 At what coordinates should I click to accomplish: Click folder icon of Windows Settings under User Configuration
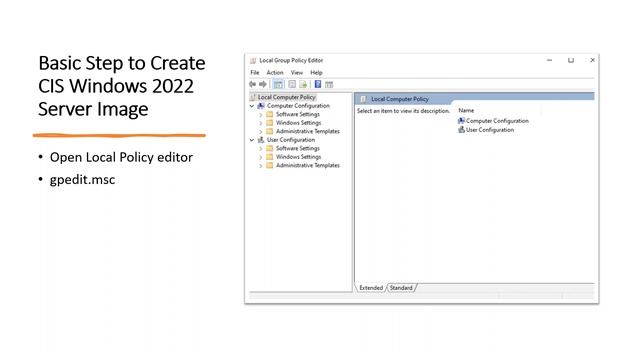coord(269,157)
